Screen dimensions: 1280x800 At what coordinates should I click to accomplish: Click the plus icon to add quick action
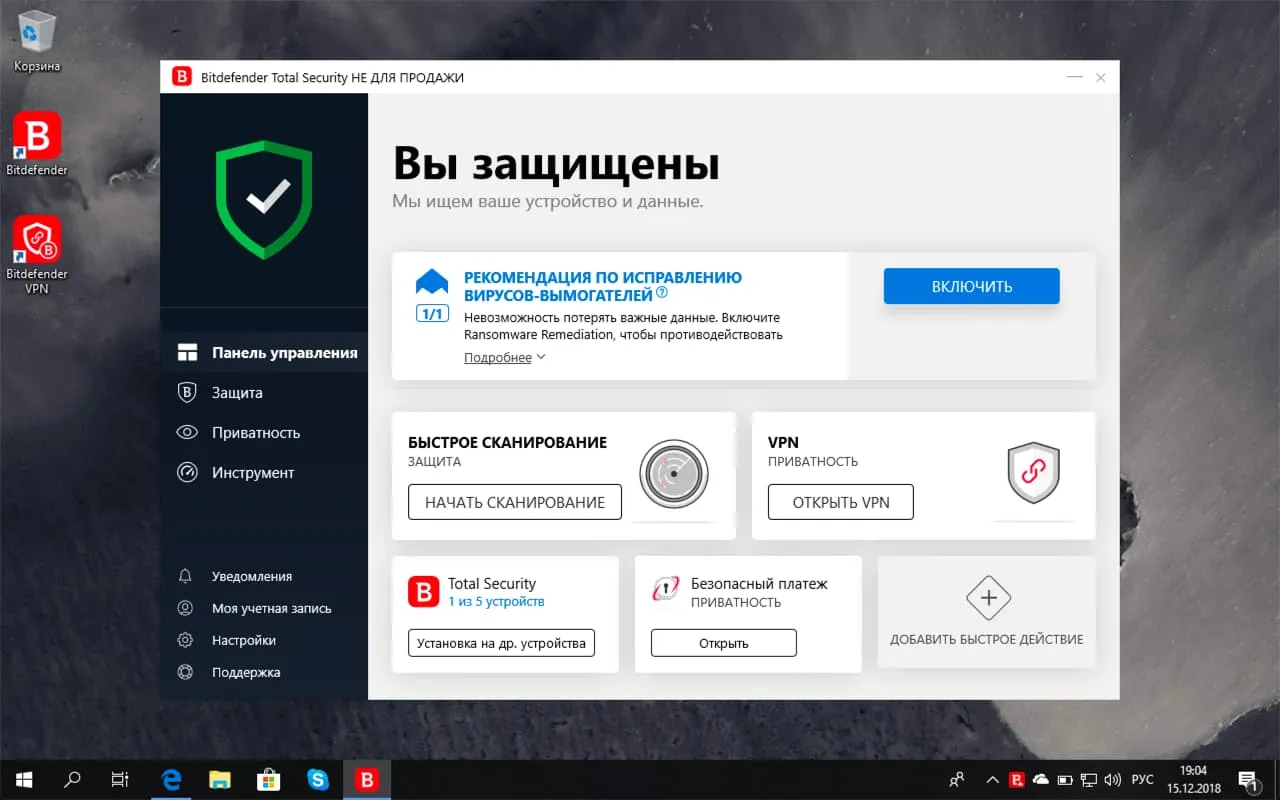click(988, 598)
